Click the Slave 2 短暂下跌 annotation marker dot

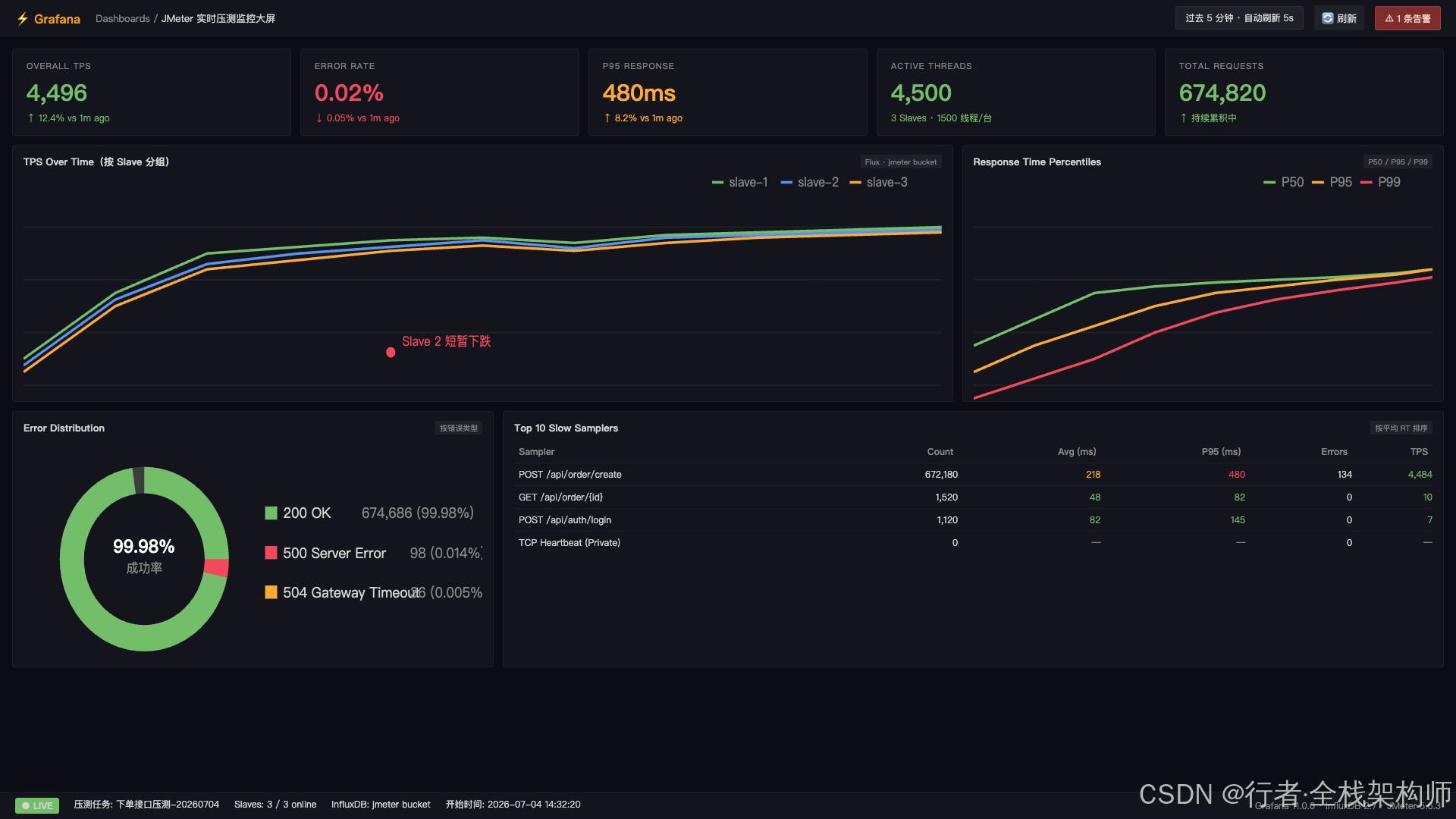391,352
